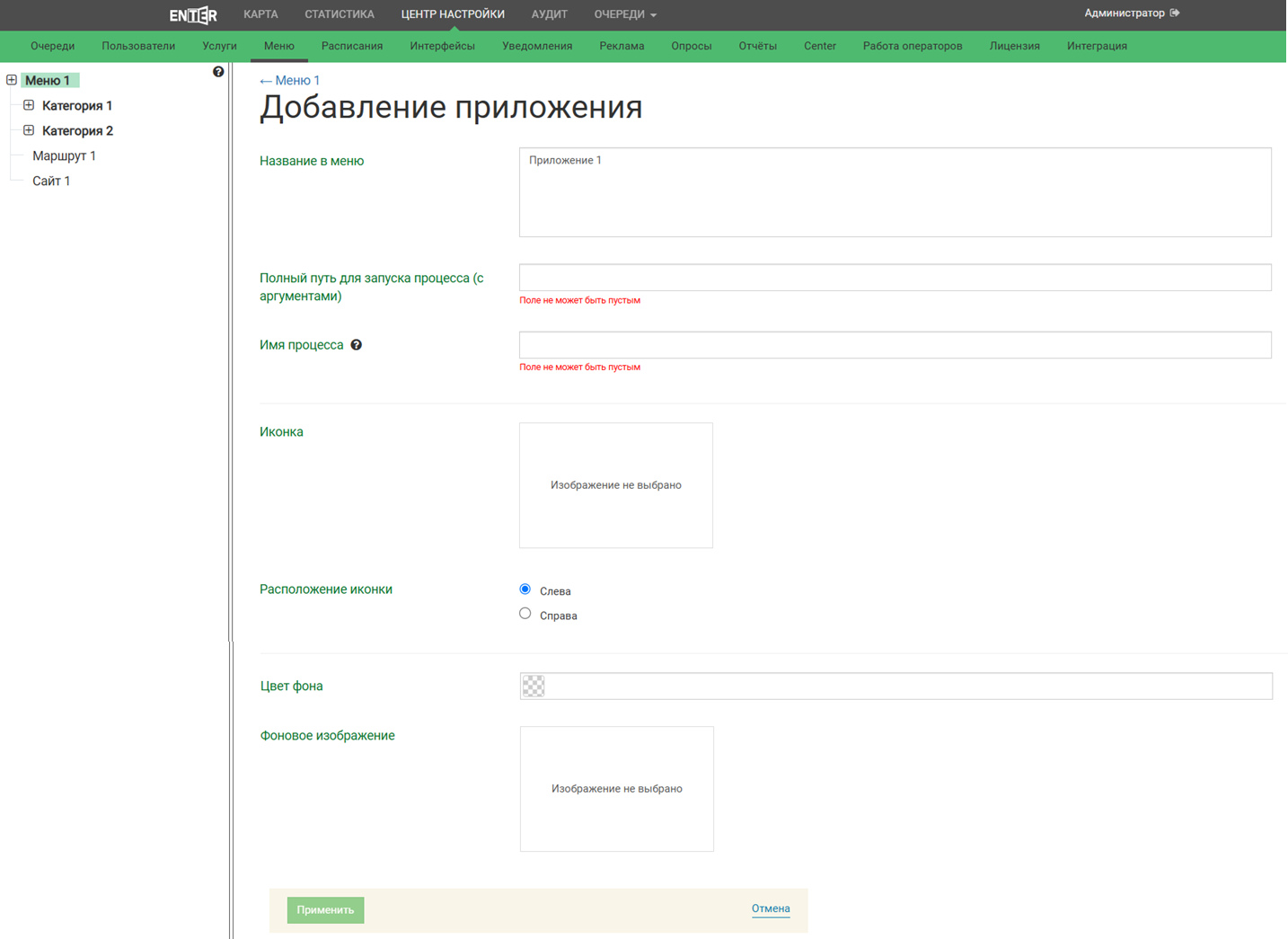The height and width of the screenshot is (939, 1288).
Task: Click the Отмена link
Action: pyautogui.click(x=771, y=908)
